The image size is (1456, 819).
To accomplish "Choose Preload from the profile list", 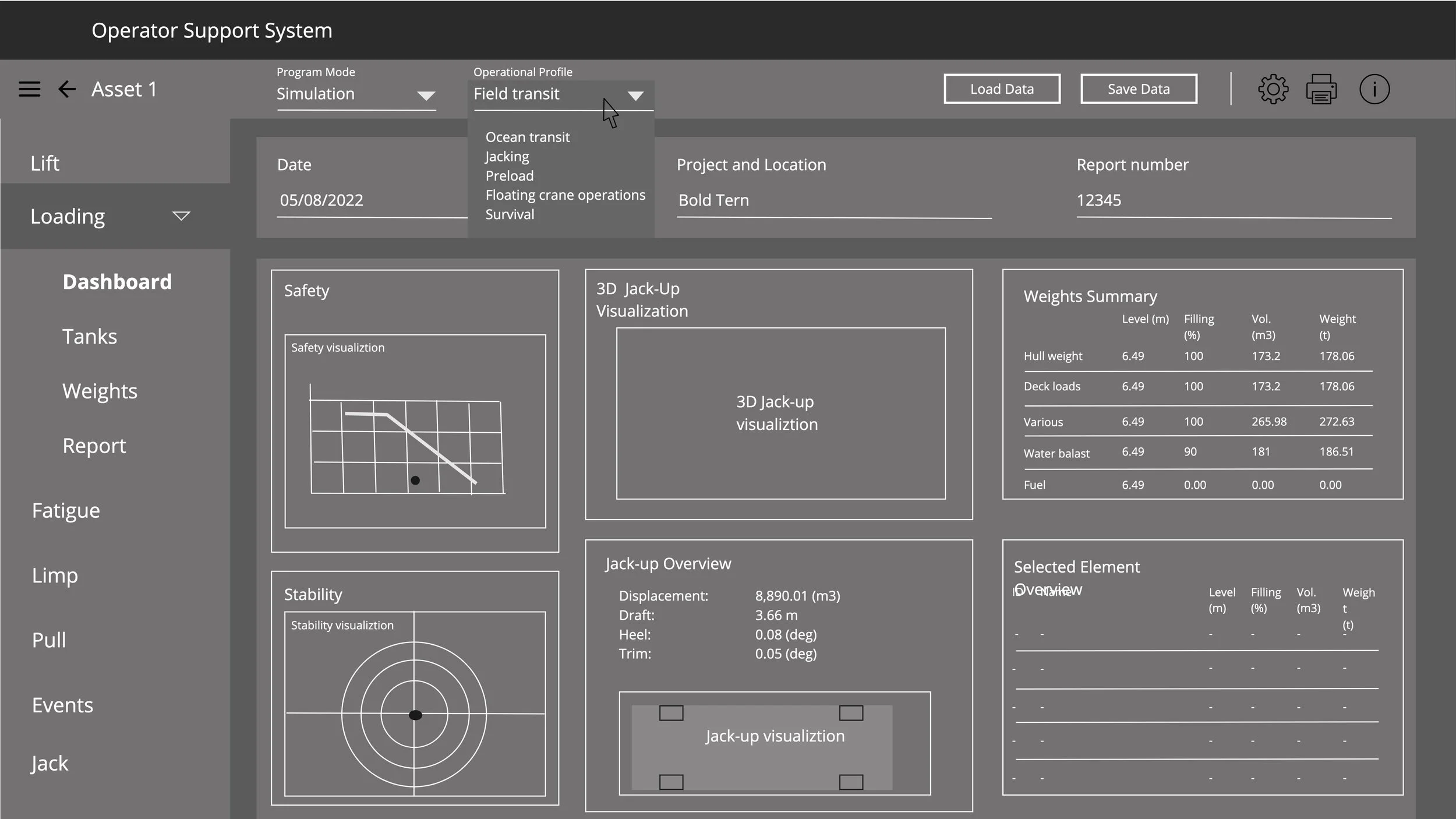I will point(510,175).
